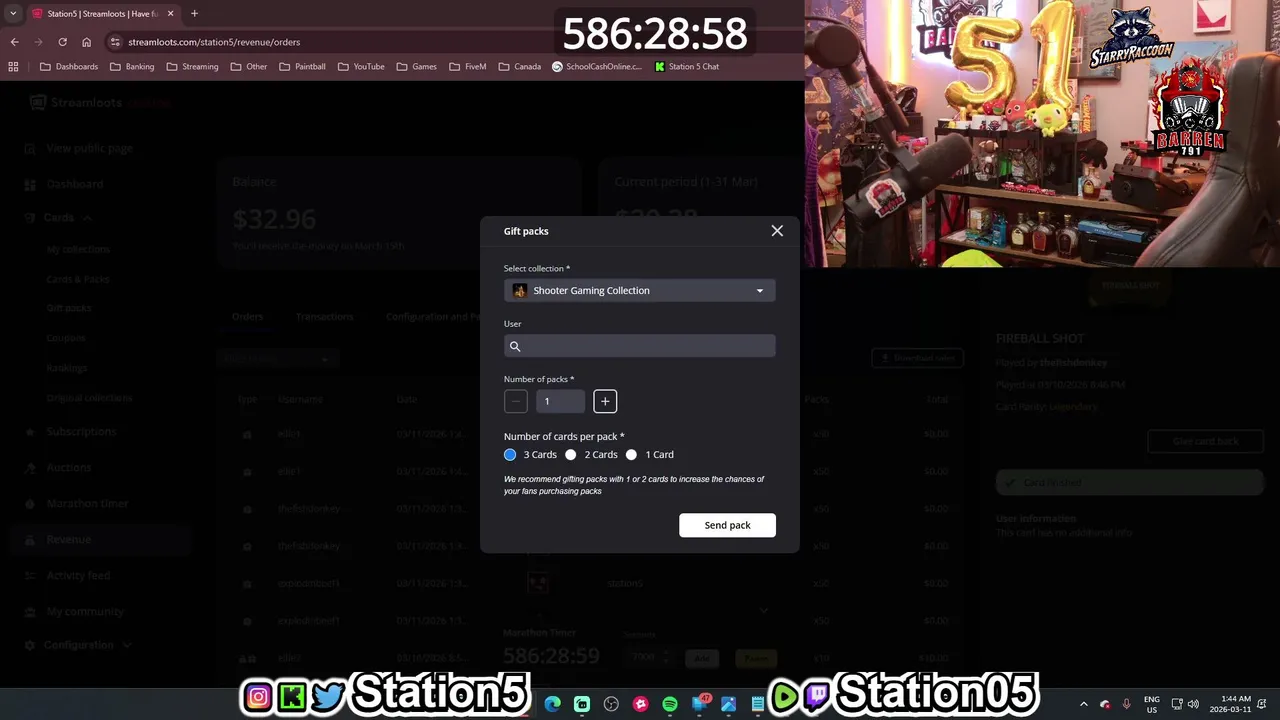Viewport: 1280px width, 720px height.
Task: Click the User search field
Action: [640, 346]
